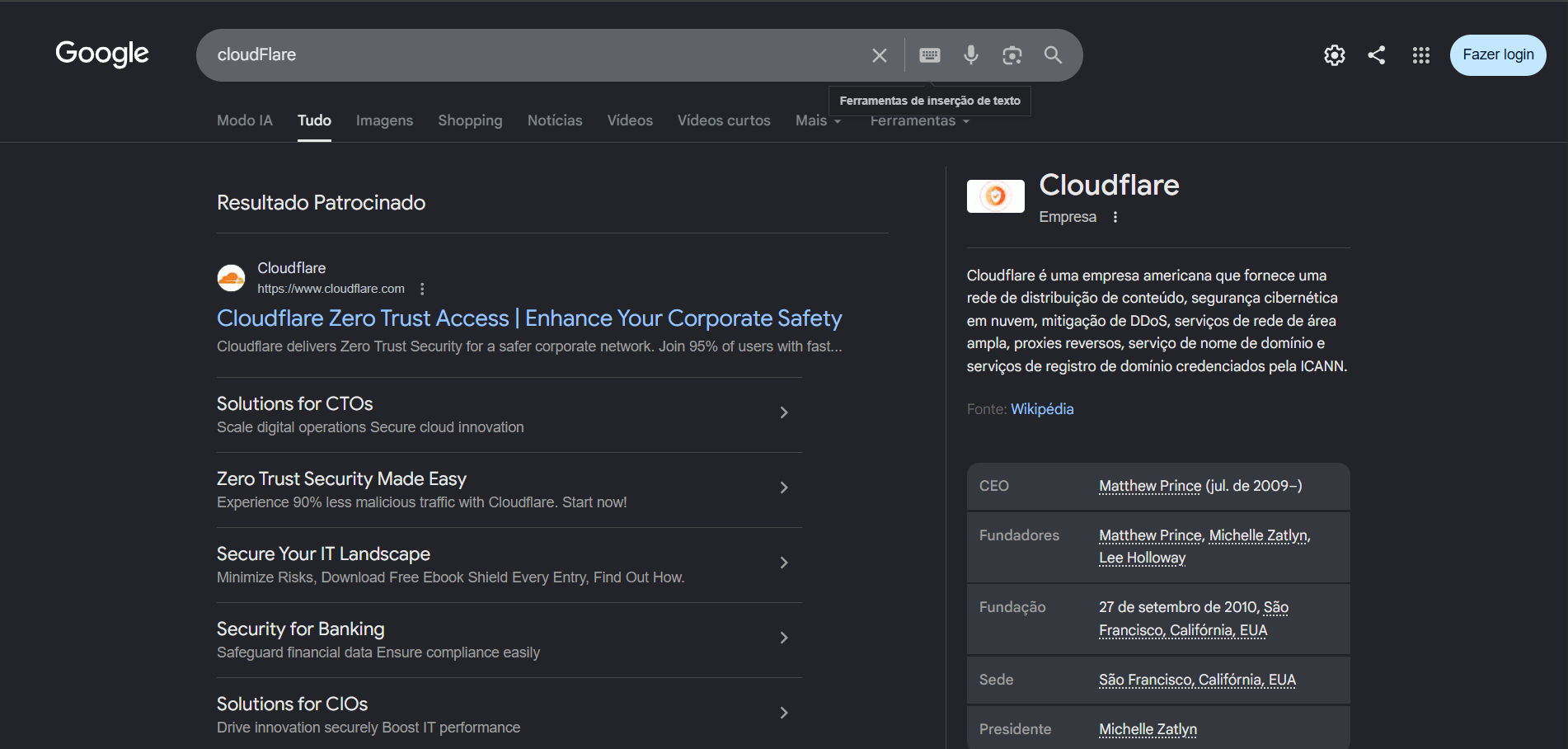The image size is (1568, 749).
Task: Click the Cloudflare favicon in the sponsored result
Action: [x=231, y=278]
